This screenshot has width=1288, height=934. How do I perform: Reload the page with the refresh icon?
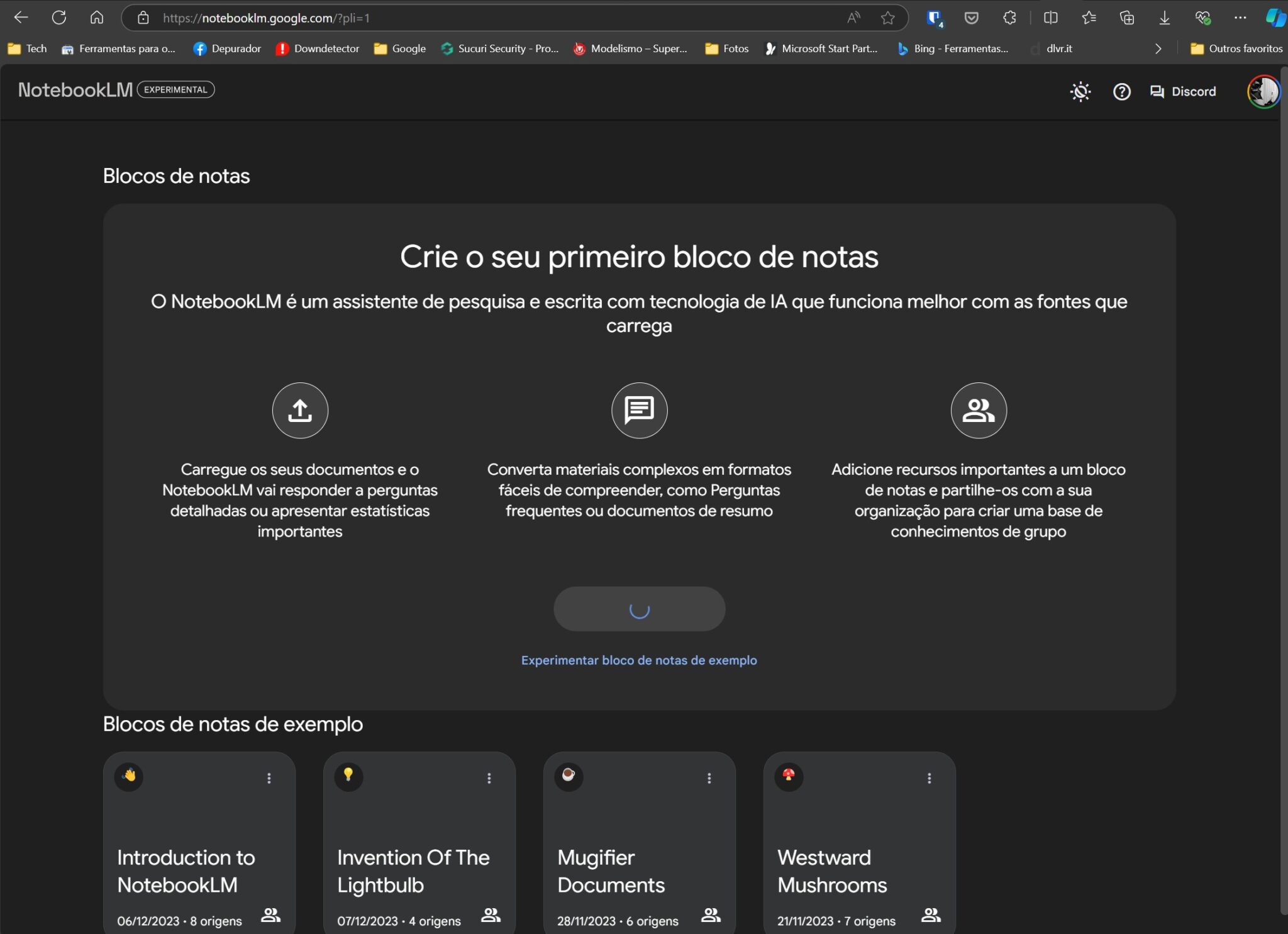(x=59, y=18)
